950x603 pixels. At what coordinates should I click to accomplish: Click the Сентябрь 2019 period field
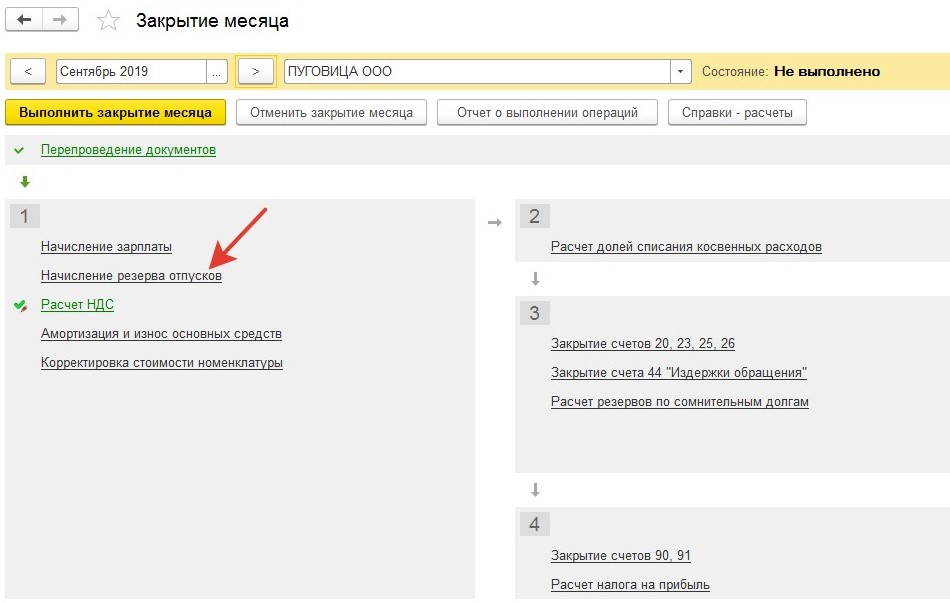(130, 72)
